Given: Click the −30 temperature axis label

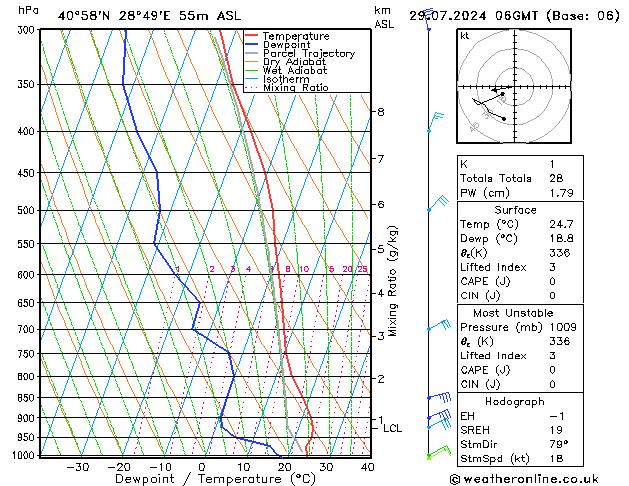Looking at the screenshot, I should pos(77,467).
